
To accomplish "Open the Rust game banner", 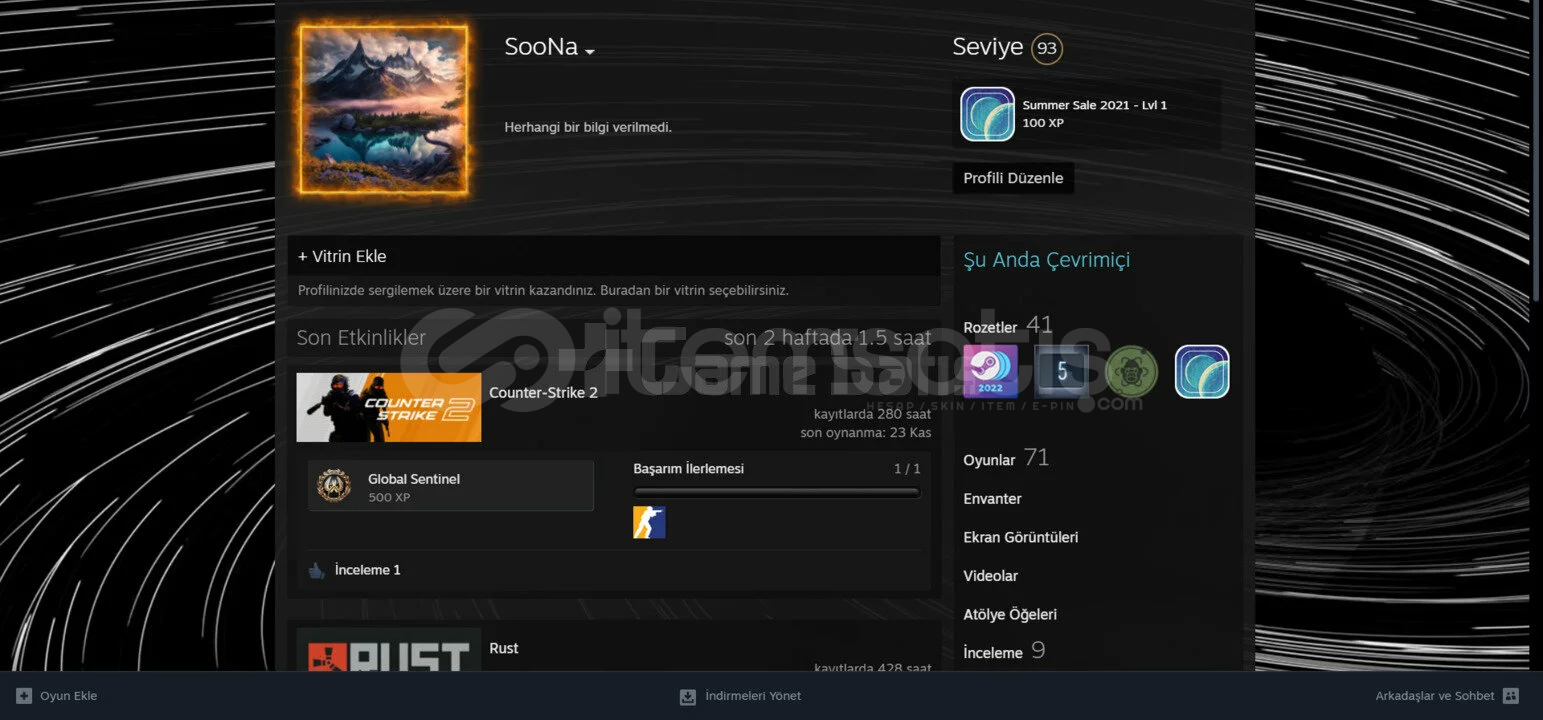I will click(x=389, y=650).
